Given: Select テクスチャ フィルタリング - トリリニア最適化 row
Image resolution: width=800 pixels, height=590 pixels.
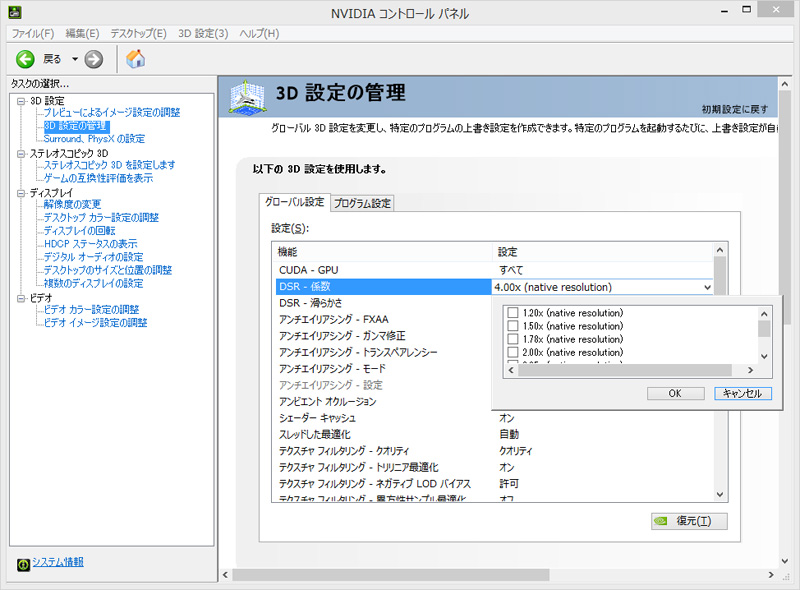Looking at the screenshot, I should [x=494, y=467].
